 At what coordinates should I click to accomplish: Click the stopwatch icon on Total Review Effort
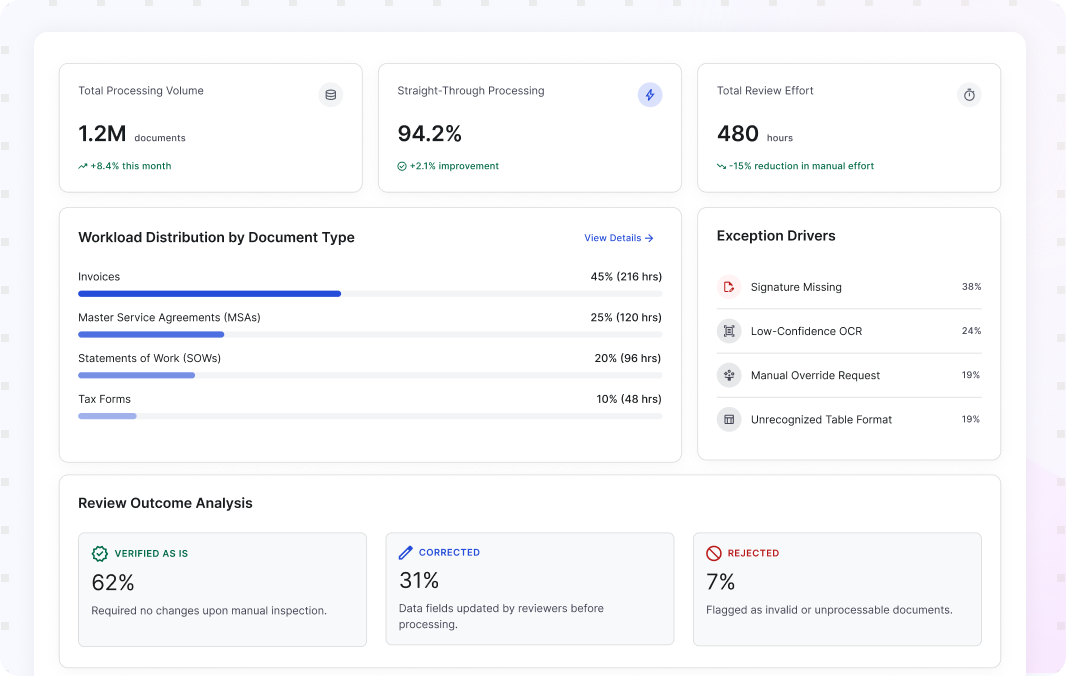(x=969, y=95)
